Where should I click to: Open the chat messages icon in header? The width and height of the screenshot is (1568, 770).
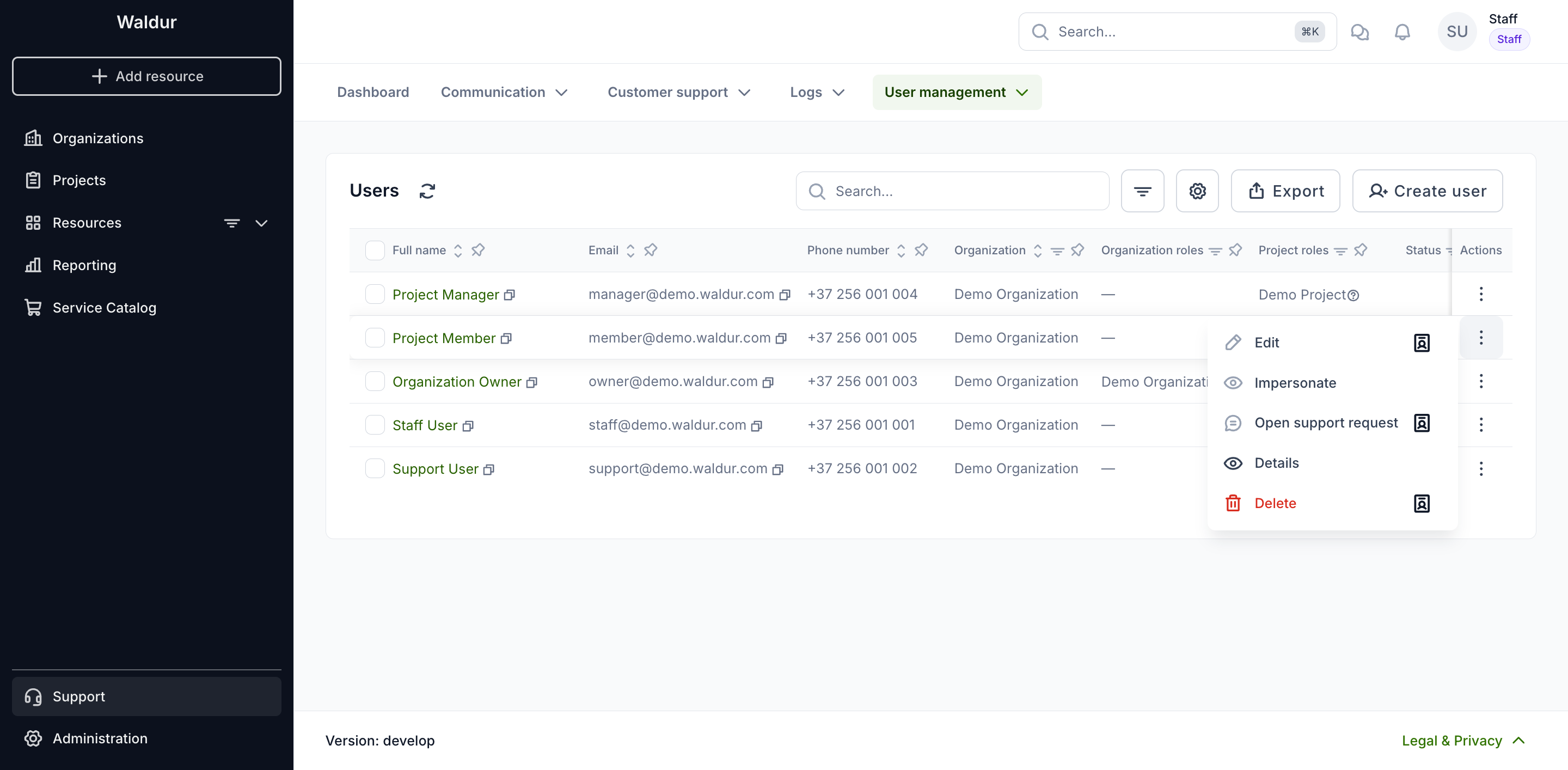click(1359, 32)
